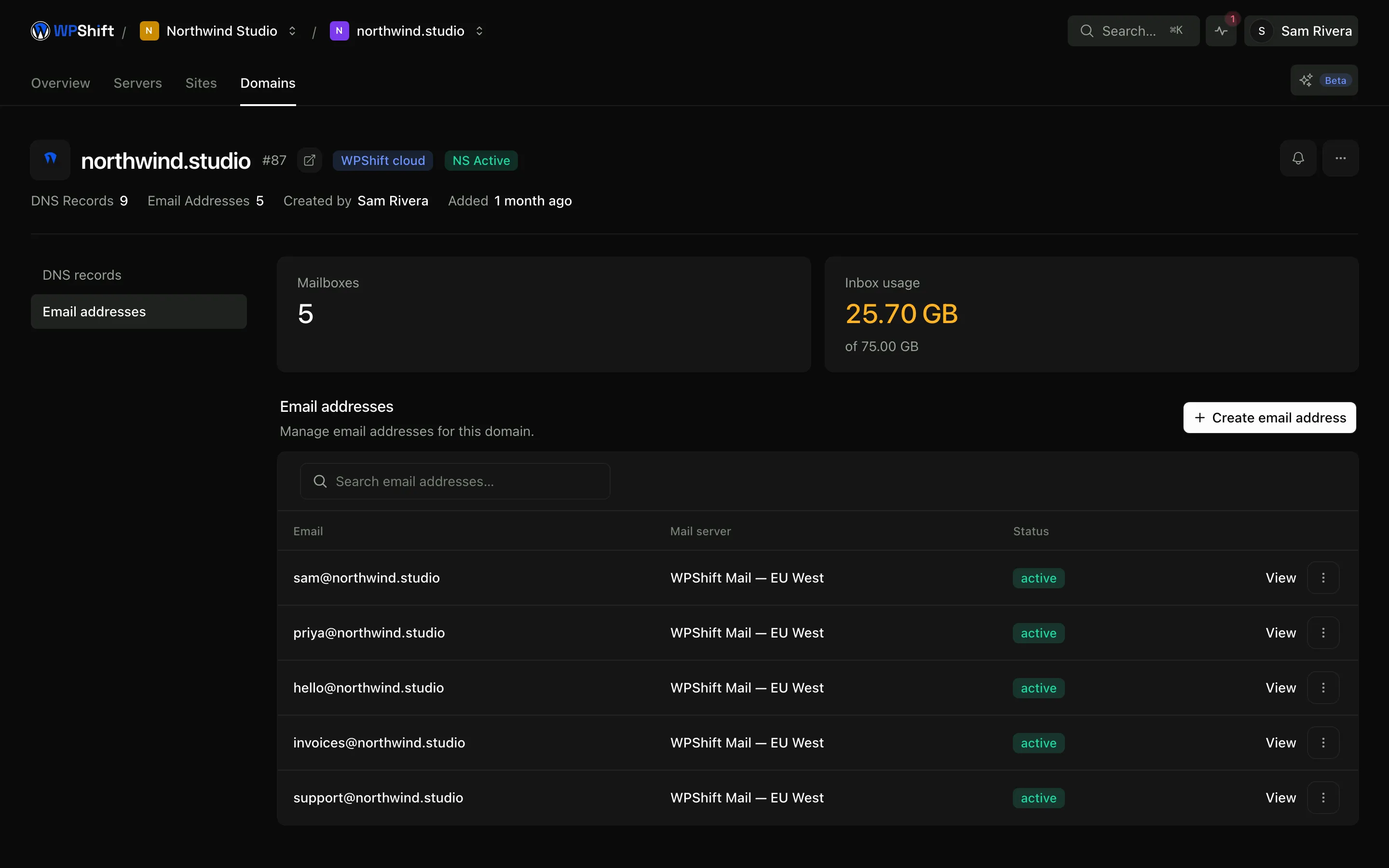The width and height of the screenshot is (1389, 868).
Task: Select Email addresses in the sidebar
Action: [x=139, y=312]
